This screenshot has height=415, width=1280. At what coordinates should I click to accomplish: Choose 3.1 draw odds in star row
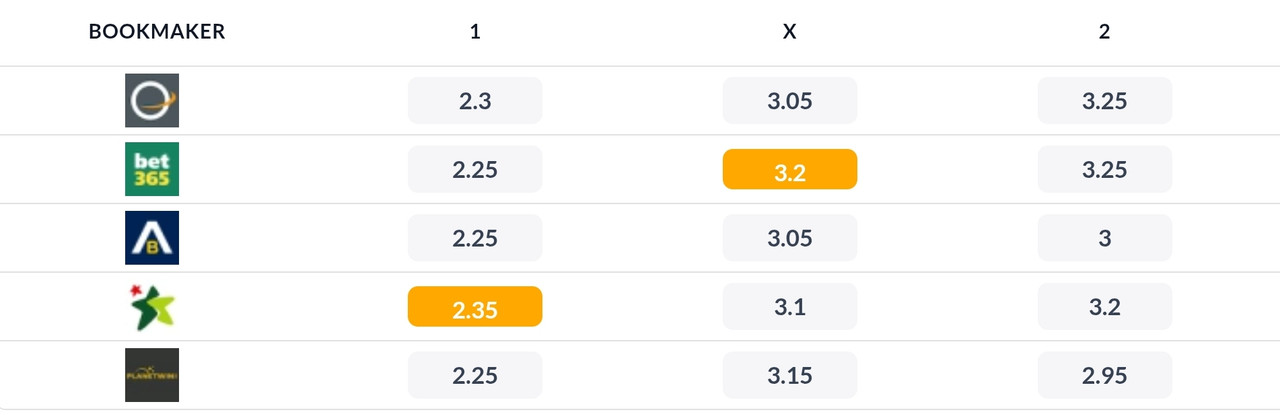click(790, 307)
